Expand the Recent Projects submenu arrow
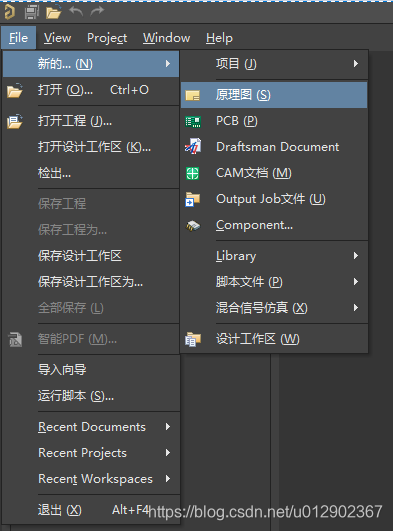Viewport: 393px width, 531px height. (168, 453)
